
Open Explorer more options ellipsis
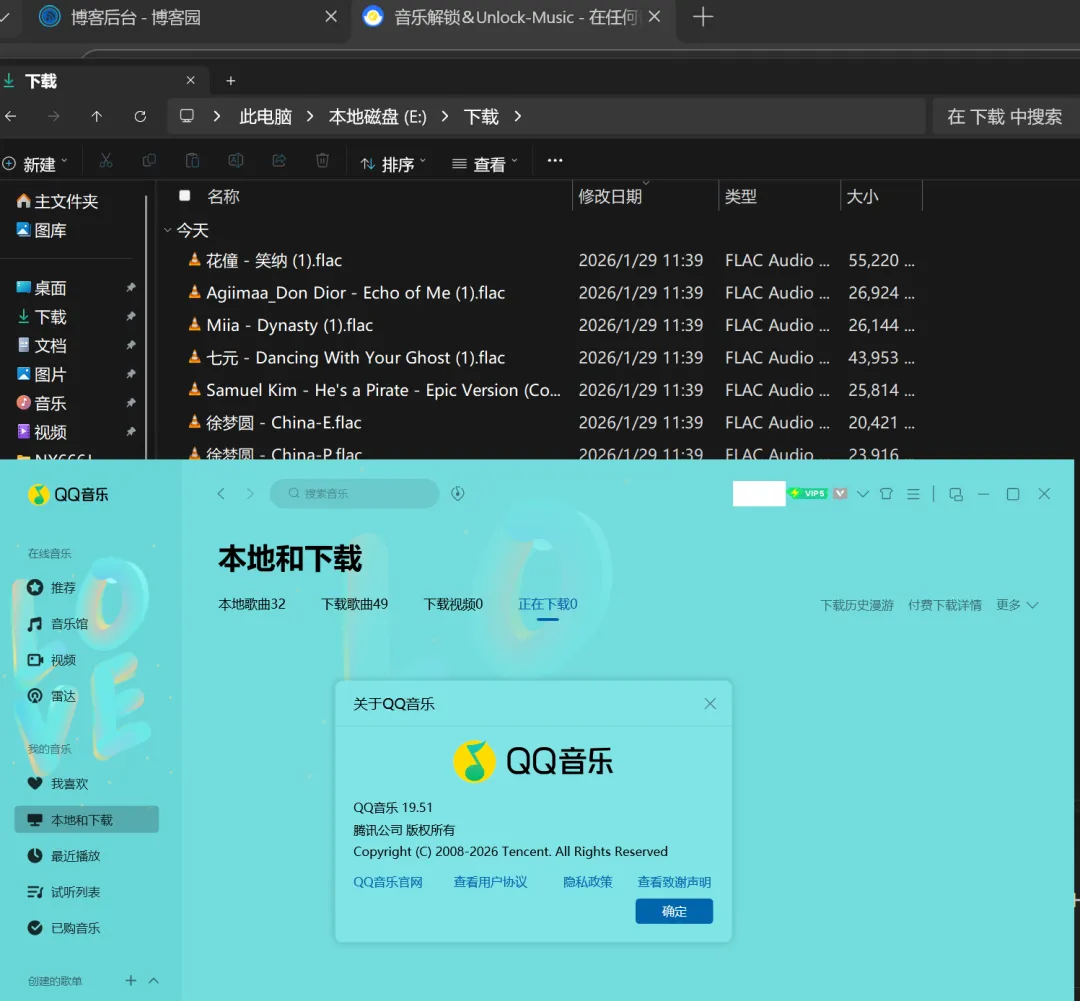(x=554, y=161)
